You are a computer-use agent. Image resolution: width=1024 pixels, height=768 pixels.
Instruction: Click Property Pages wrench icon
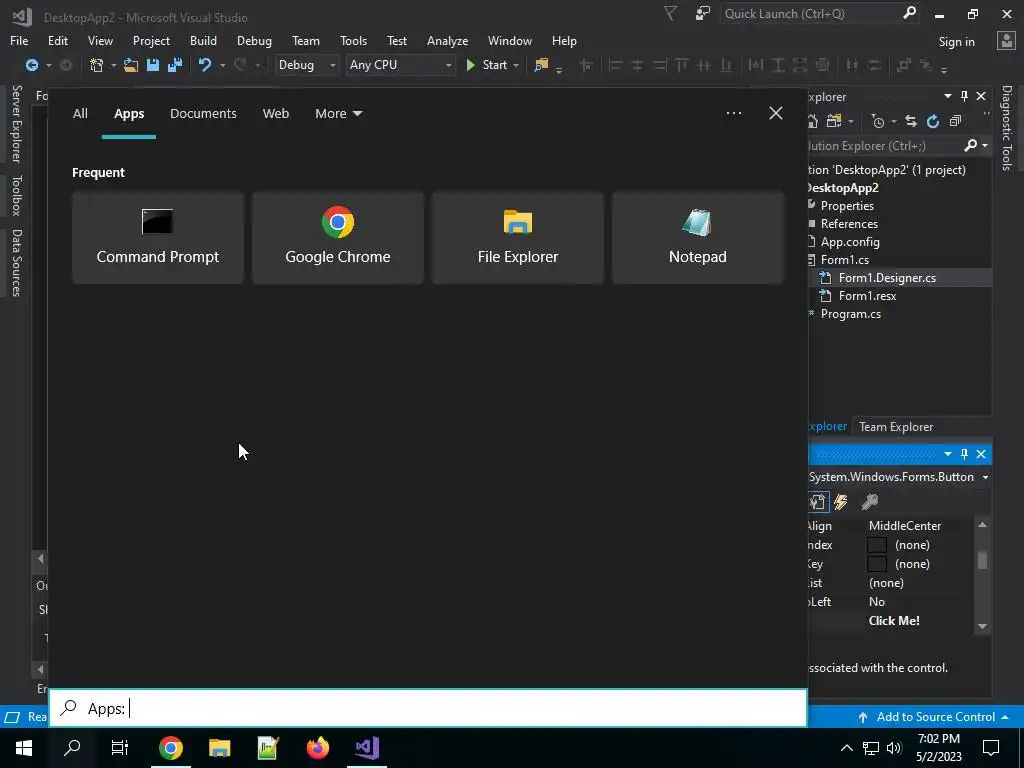pos(869,502)
